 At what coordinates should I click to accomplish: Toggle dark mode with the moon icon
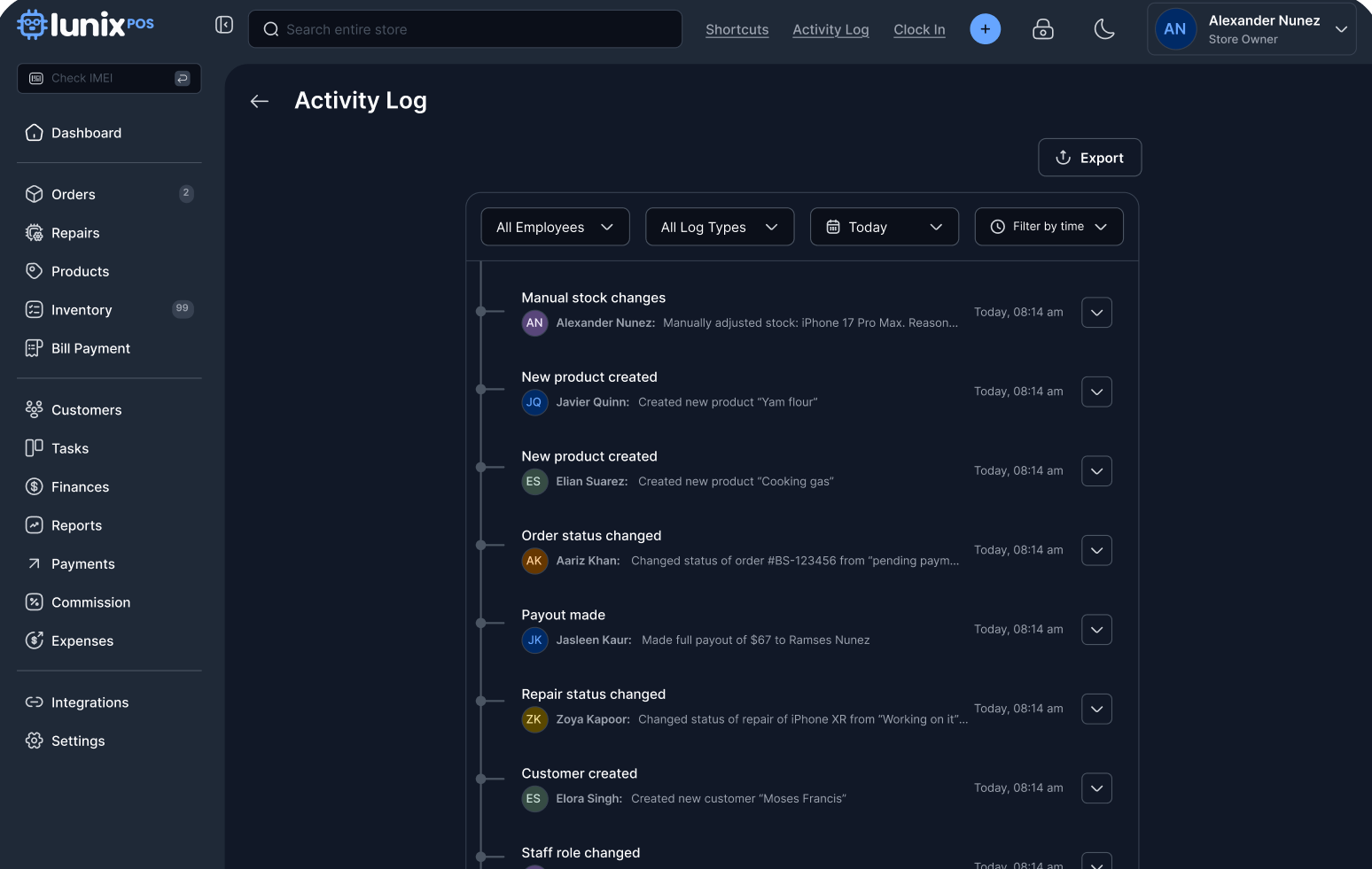[x=1104, y=29]
